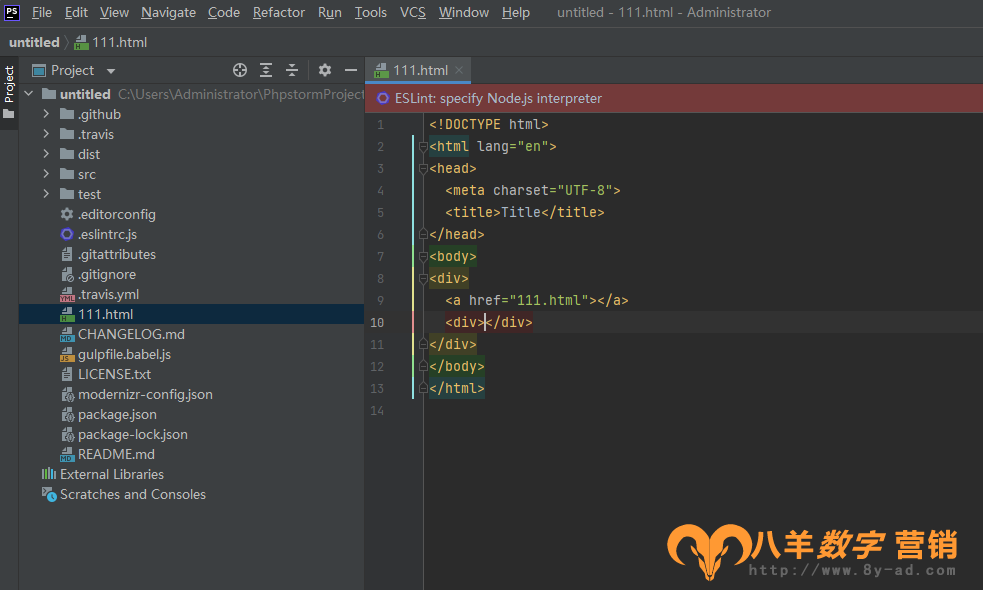Select the 111.html editor tab
Viewport: 983px width, 590px height.
(418, 70)
